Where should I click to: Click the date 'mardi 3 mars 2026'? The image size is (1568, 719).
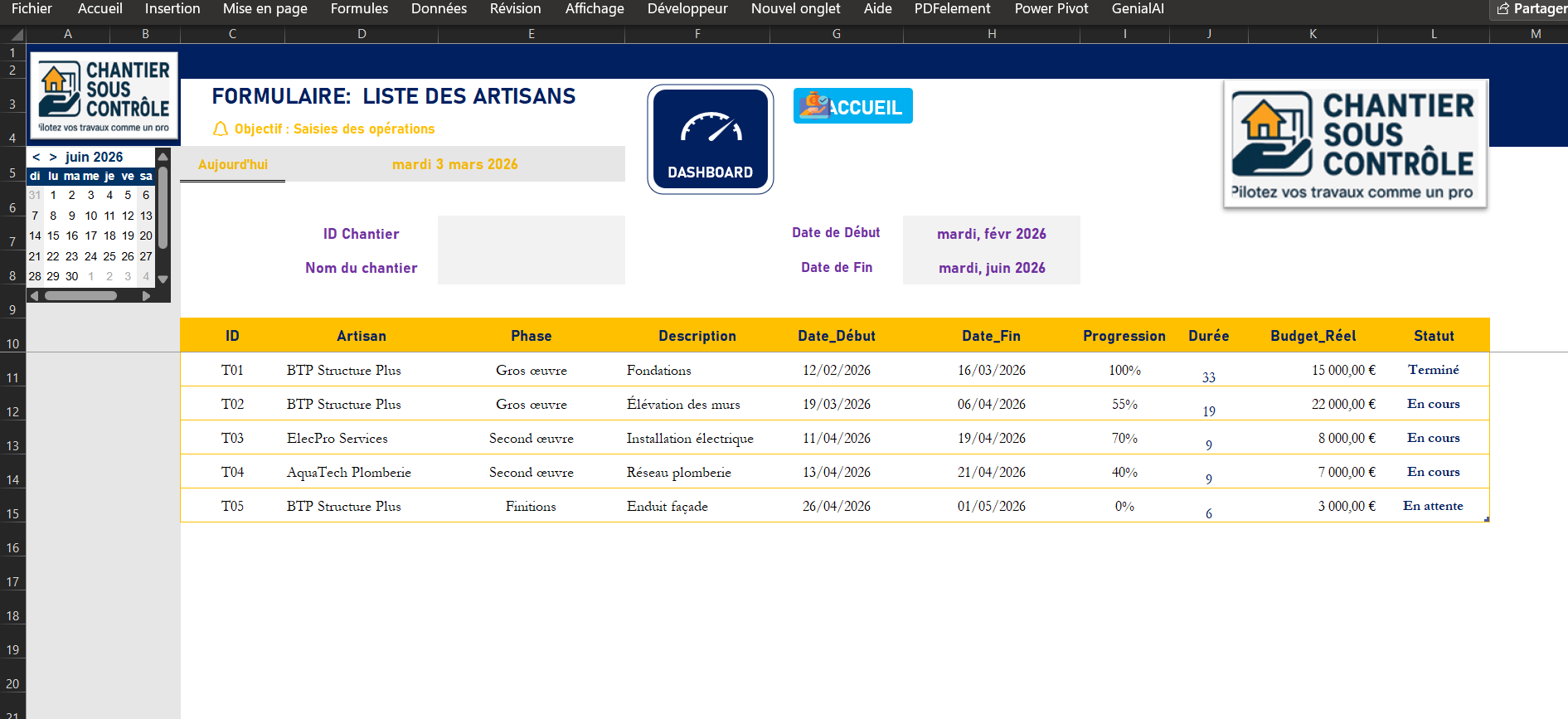(x=455, y=164)
